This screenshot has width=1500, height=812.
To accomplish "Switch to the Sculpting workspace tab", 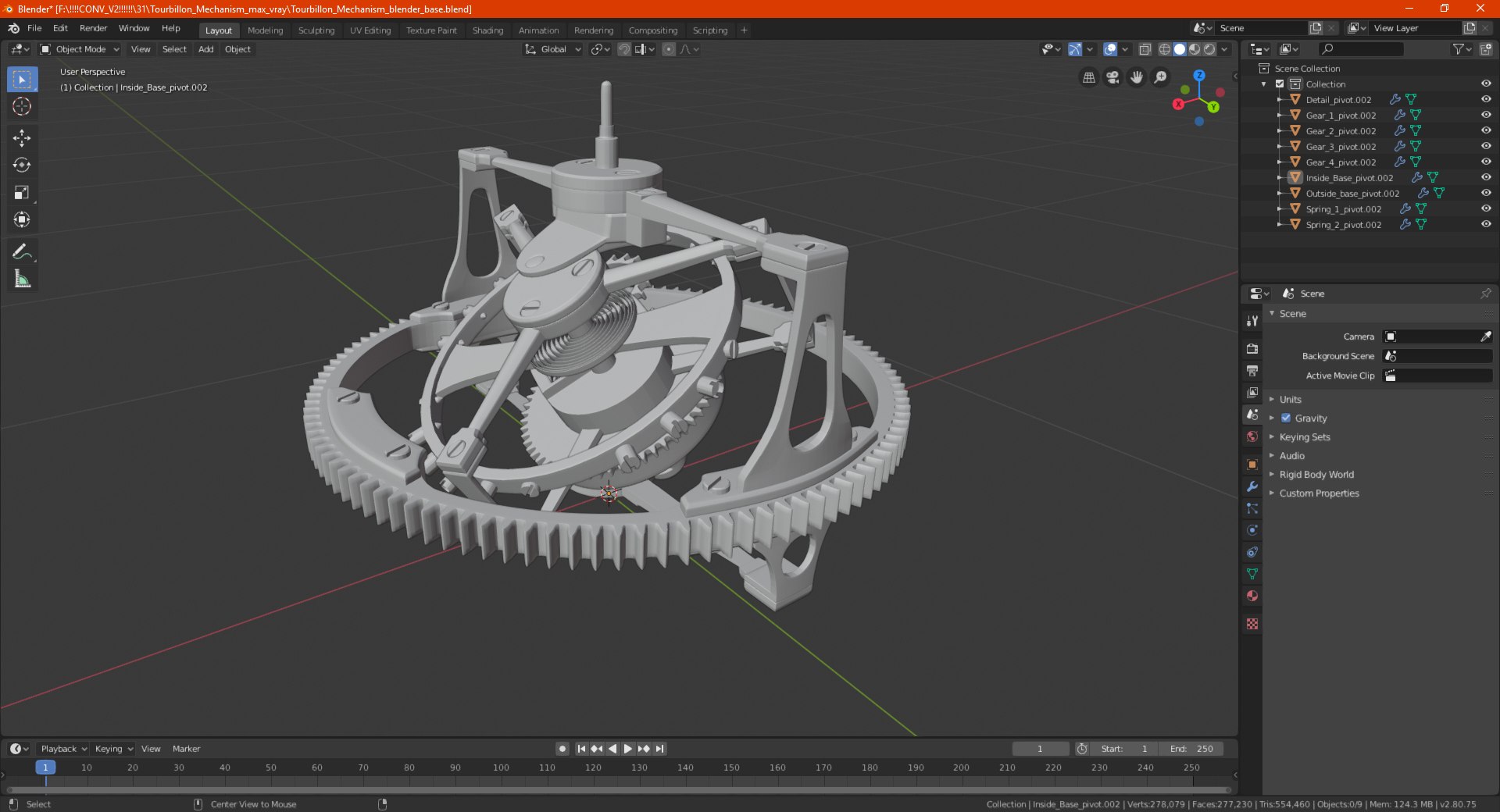I will pos(316,30).
